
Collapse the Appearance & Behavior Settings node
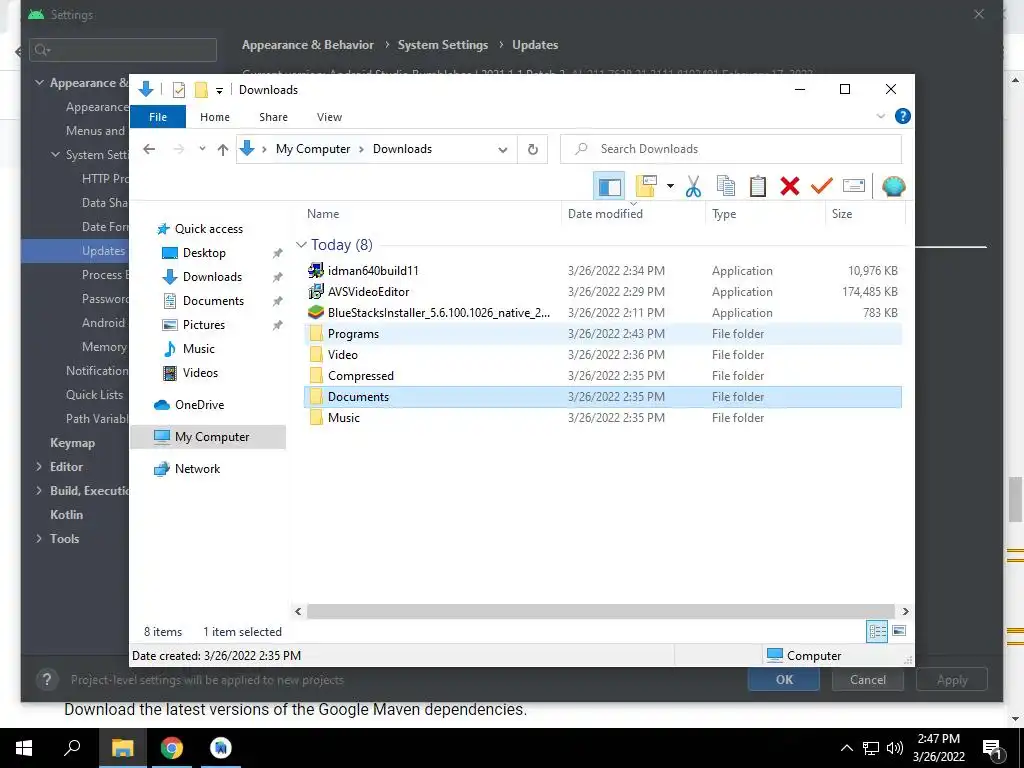39,83
